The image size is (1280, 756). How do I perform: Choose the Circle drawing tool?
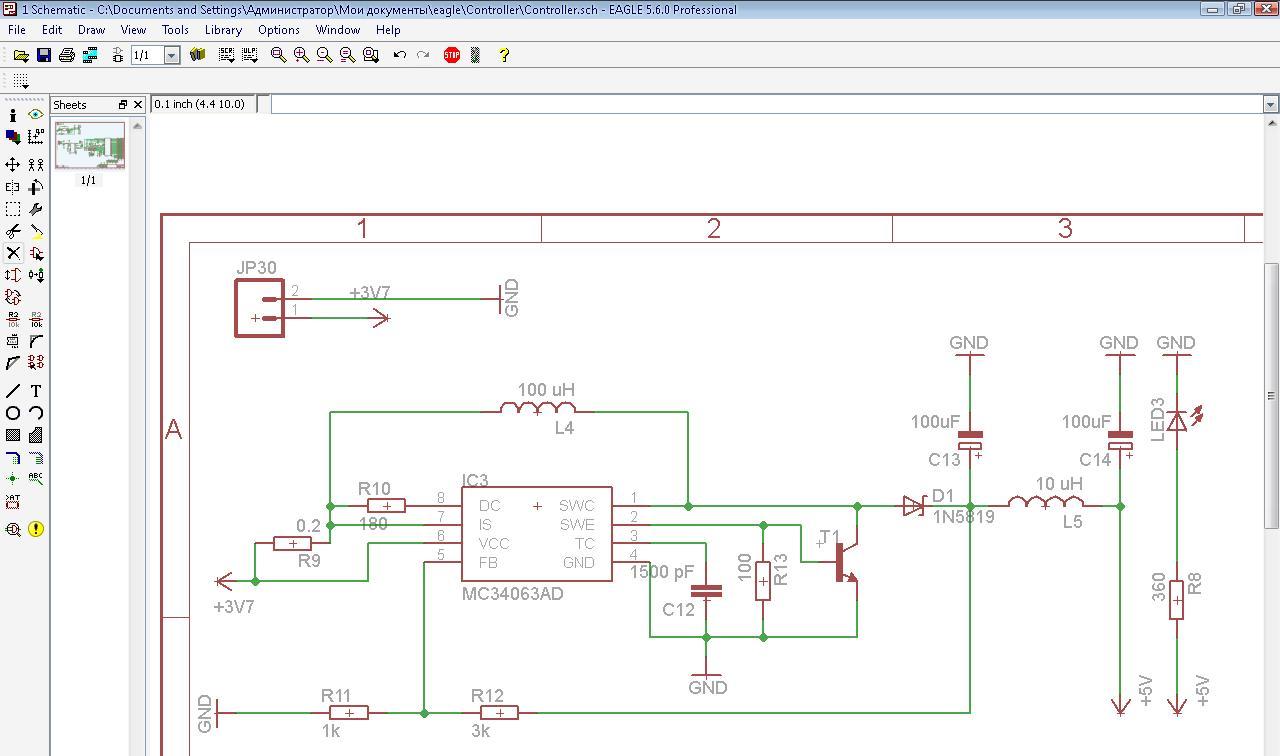point(13,413)
